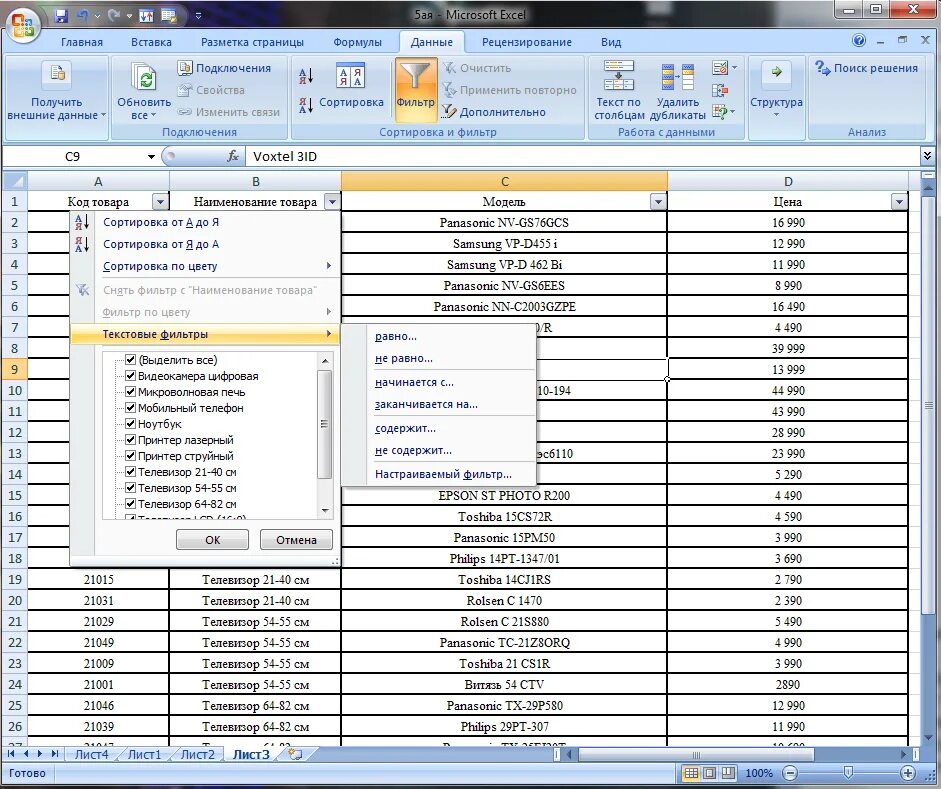Open Сортировка dialog icon
This screenshot has height=789, width=941.
(350, 76)
